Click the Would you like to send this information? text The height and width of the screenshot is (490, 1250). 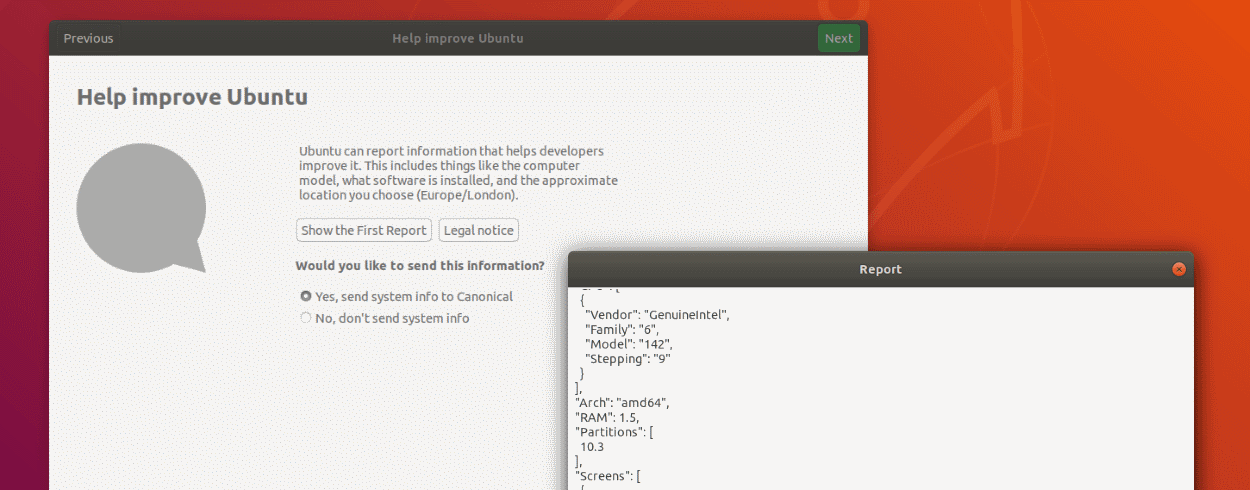point(420,266)
